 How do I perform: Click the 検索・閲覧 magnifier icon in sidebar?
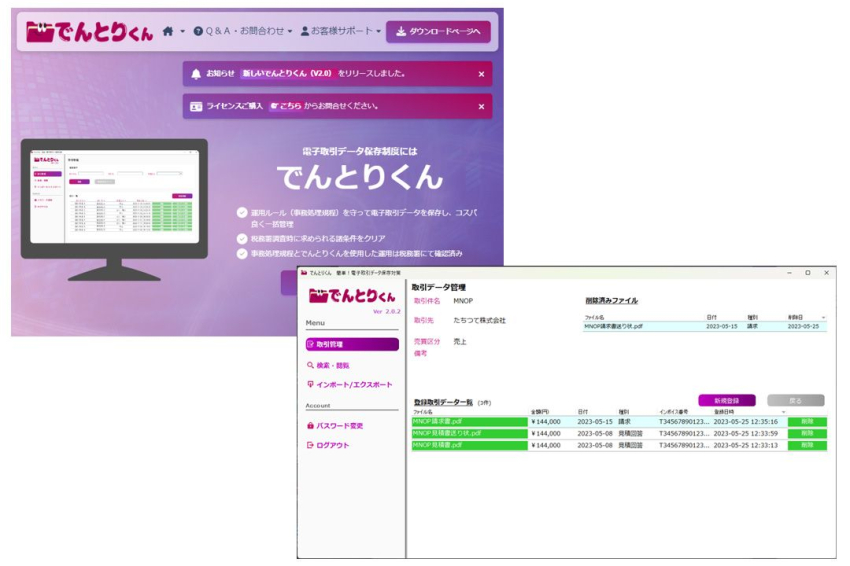pyautogui.click(x=311, y=365)
